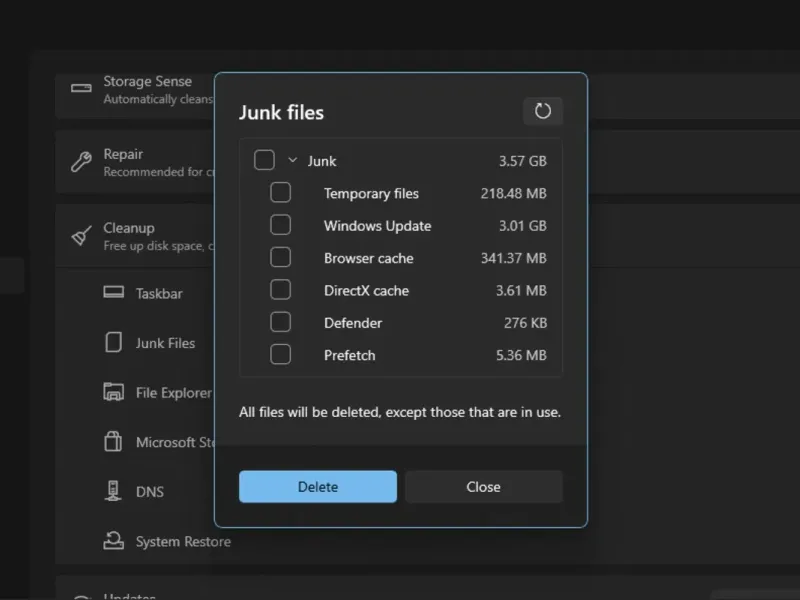
Task: Click the DNS icon
Action: coord(113,491)
